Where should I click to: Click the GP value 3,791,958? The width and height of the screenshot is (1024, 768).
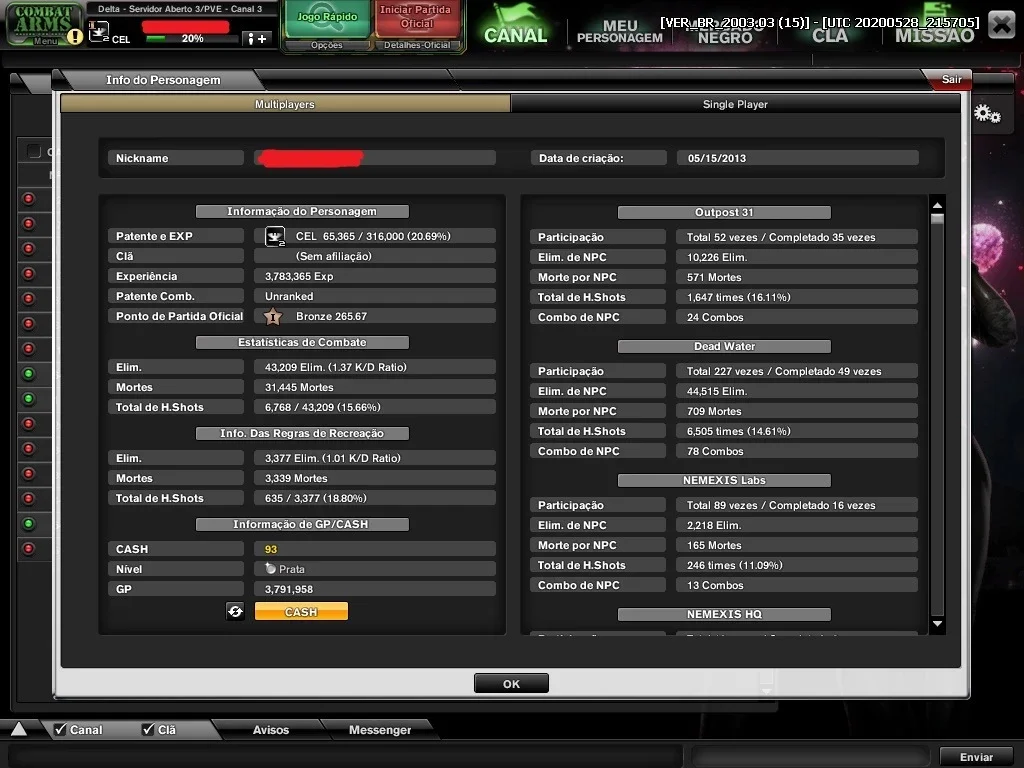(x=289, y=589)
